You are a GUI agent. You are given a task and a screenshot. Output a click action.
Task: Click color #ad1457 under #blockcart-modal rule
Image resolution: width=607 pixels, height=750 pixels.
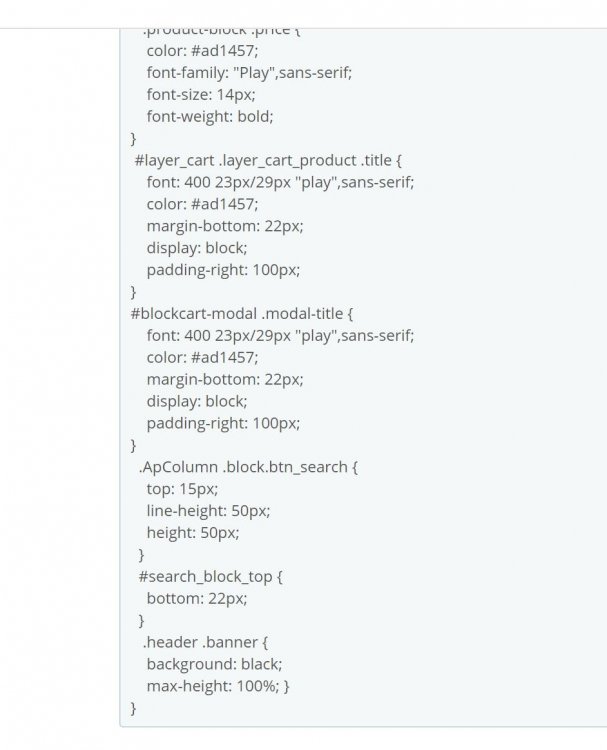pyautogui.click(x=202, y=357)
